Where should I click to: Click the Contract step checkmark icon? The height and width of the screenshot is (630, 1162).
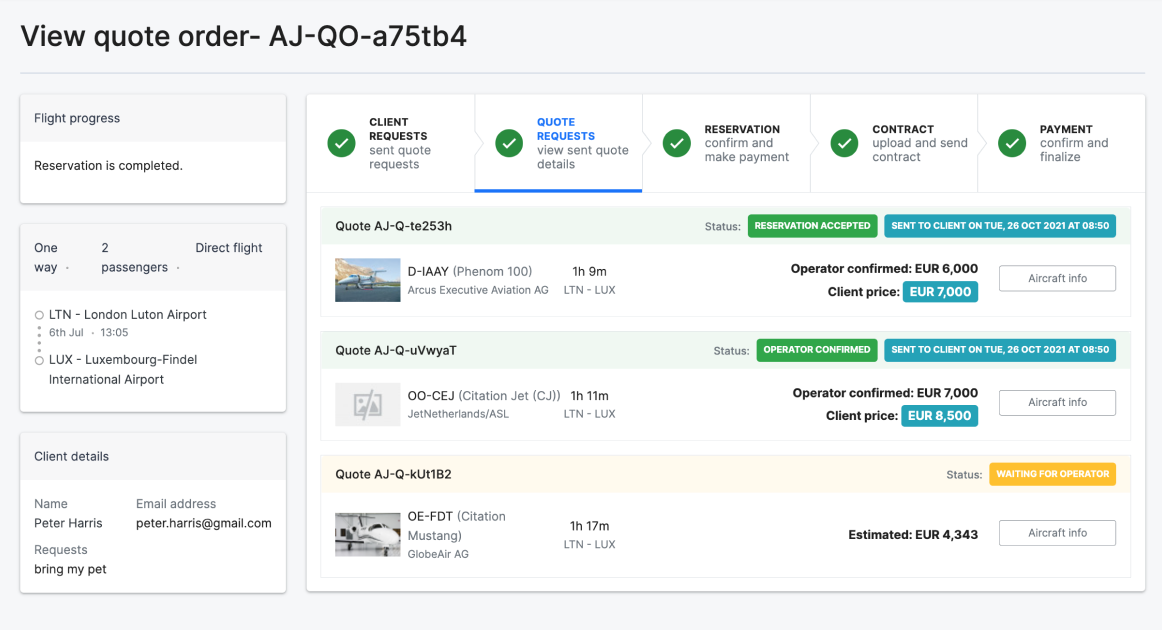coord(845,143)
